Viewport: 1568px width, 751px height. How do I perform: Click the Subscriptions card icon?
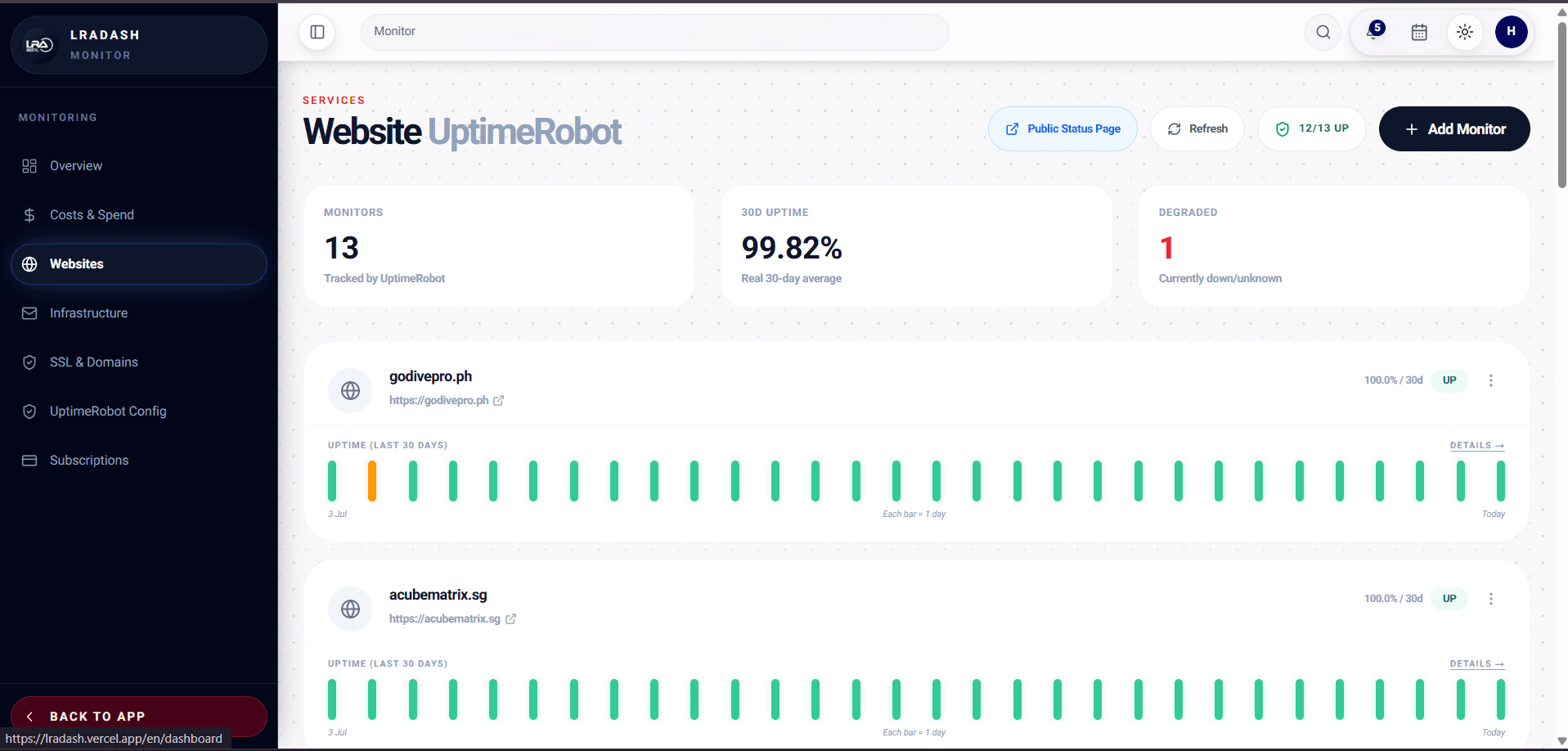pyautogui.click(x=29, y=461)
